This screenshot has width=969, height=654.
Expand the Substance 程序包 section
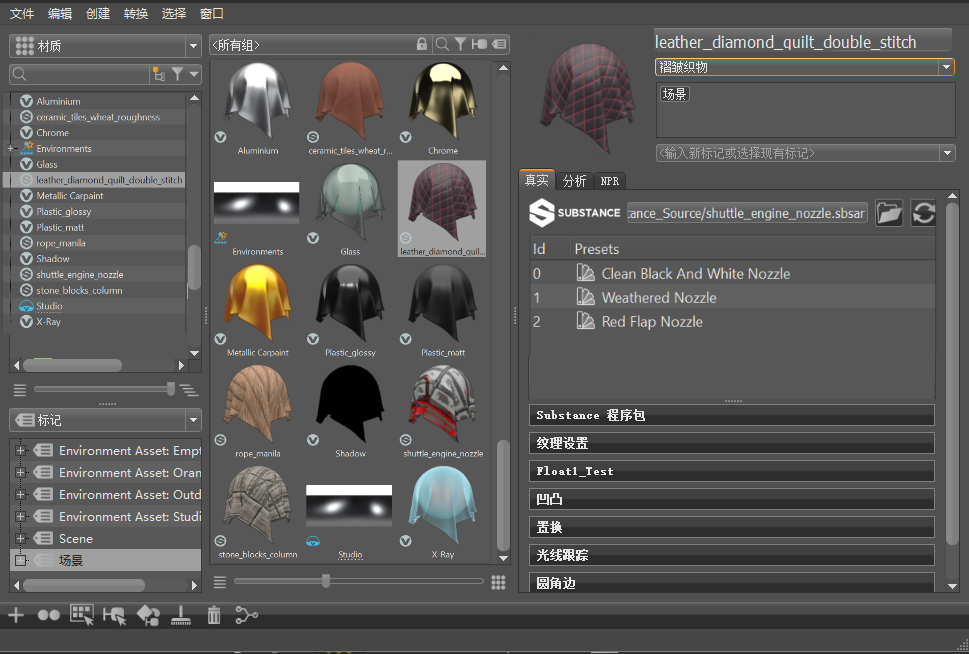point(732,415)
